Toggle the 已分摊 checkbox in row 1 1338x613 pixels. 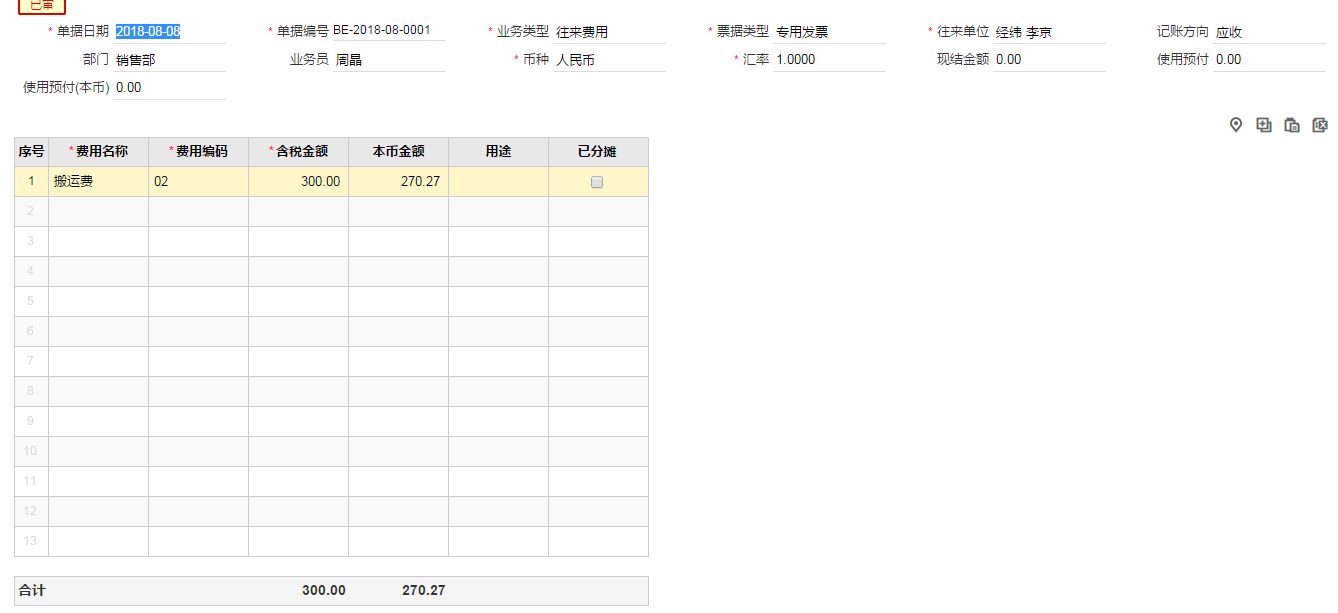click(597, 182)
